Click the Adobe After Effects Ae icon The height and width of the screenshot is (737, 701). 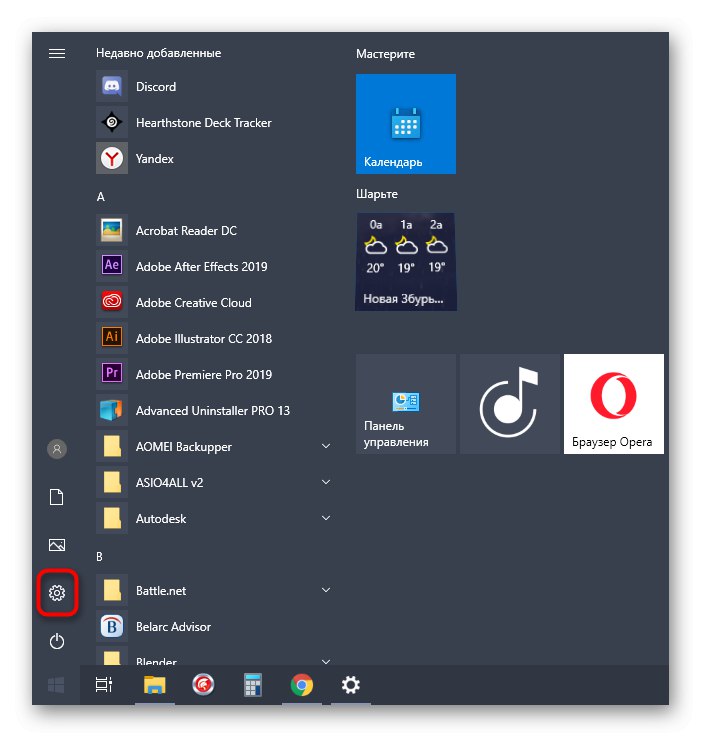pyautogui.click(x=112, y=267)
